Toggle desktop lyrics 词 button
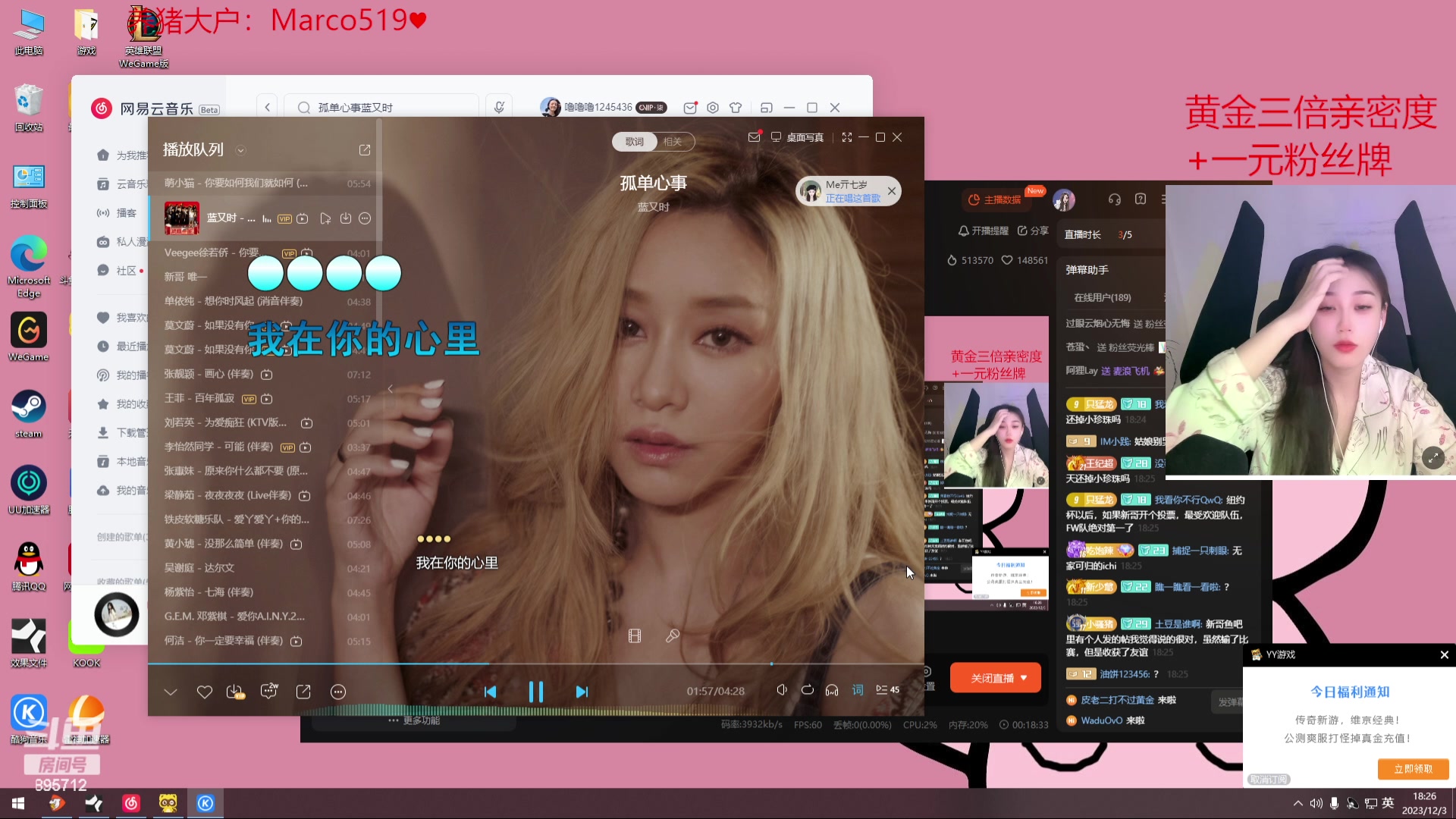This screenshot has width=1456, height=819. [858, 690]
